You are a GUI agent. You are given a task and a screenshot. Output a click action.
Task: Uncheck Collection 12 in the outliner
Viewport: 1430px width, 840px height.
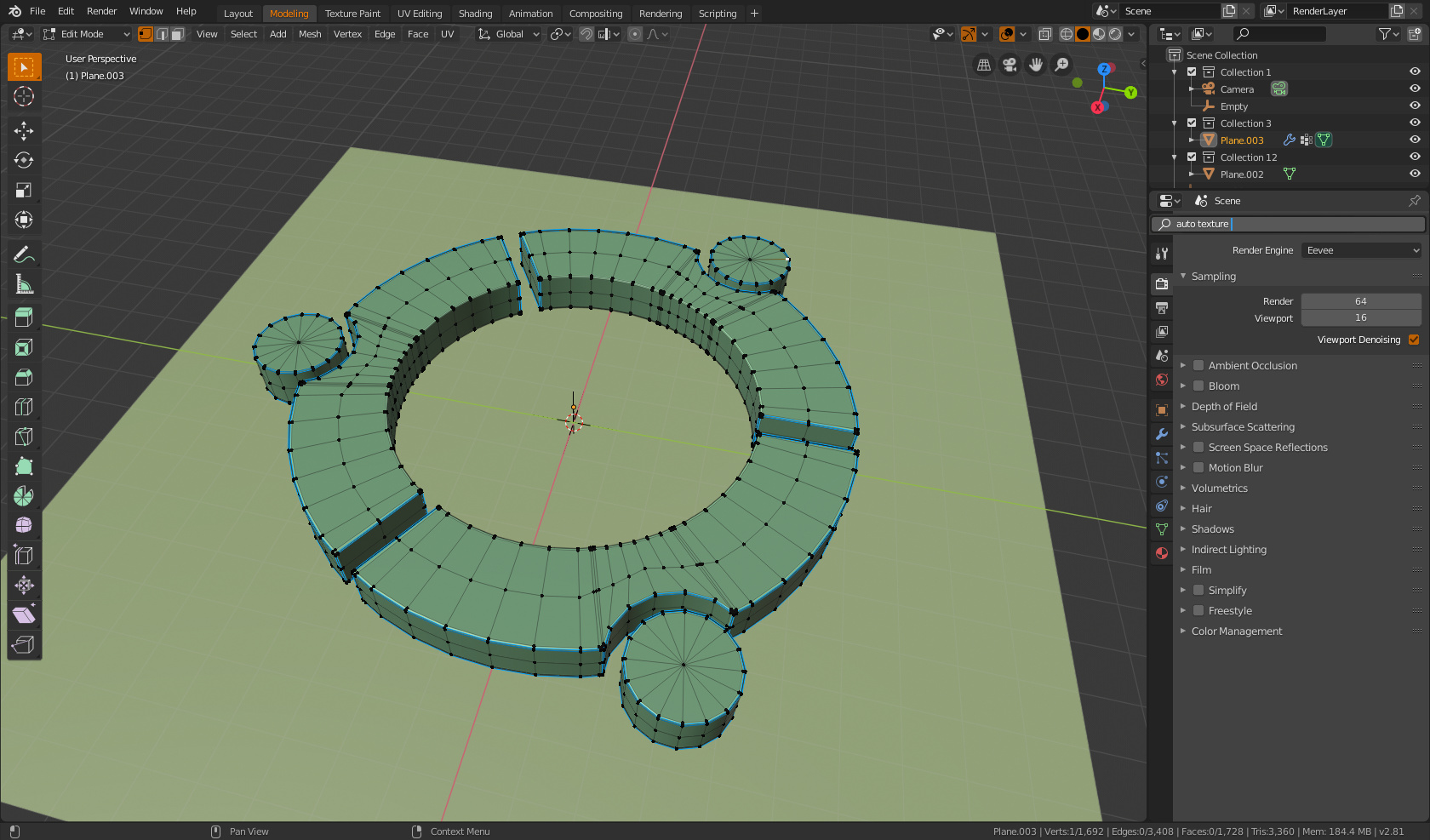[x=1191, y=157]
